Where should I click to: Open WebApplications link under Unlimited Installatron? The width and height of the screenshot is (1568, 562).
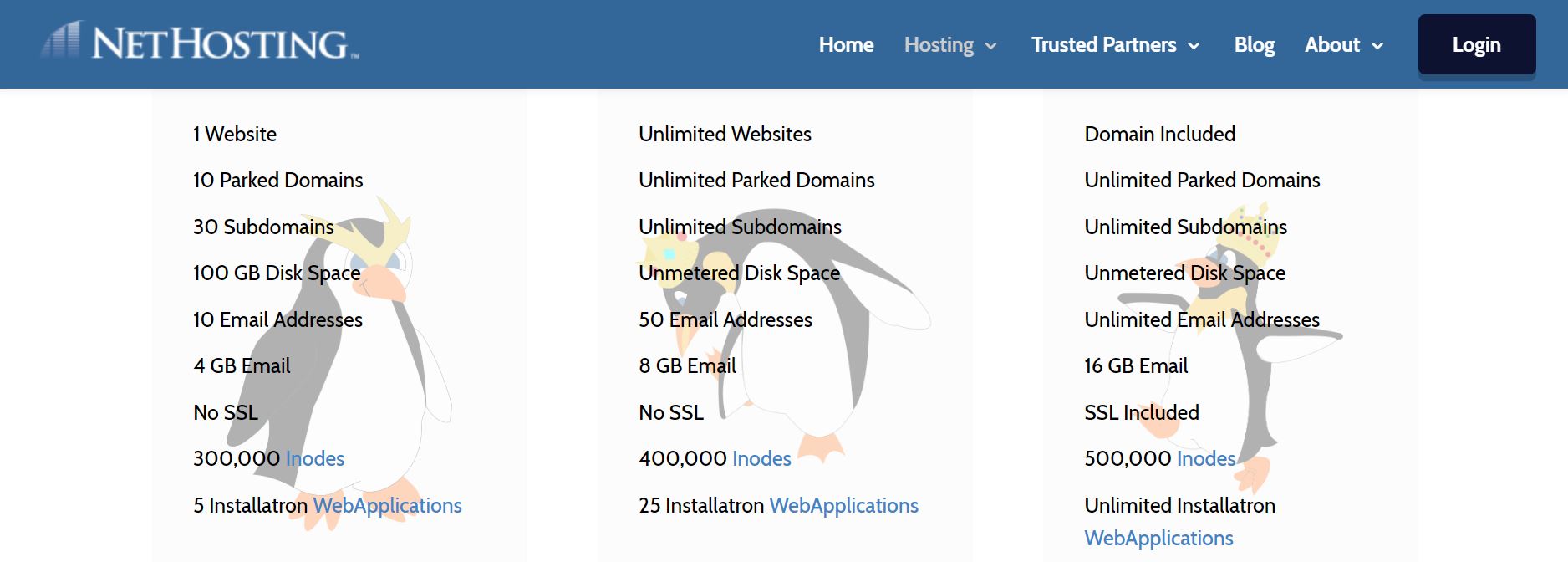click(1159, 539)
